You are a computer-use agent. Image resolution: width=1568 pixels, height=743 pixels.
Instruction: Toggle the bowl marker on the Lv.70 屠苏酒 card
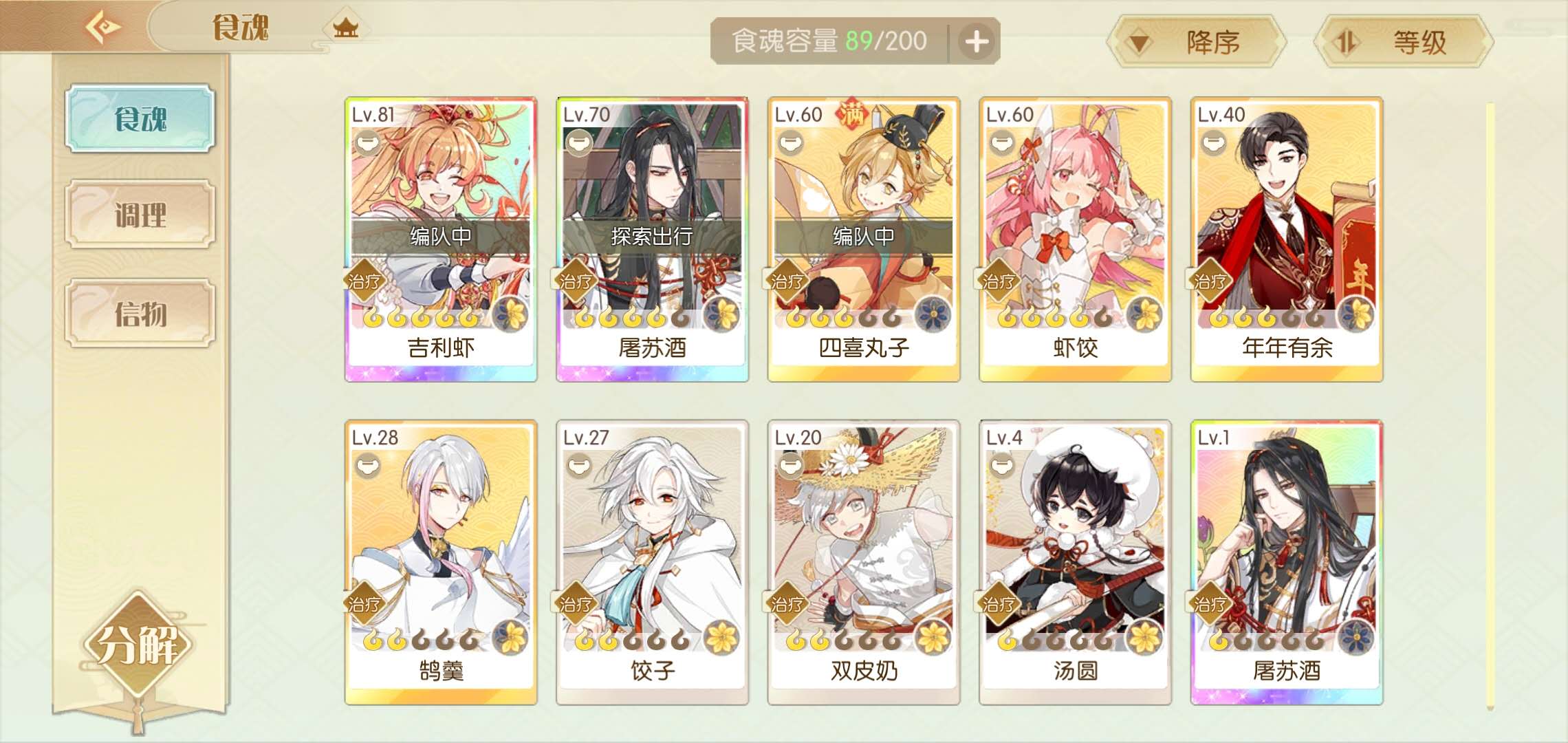(x=579, y=143)
